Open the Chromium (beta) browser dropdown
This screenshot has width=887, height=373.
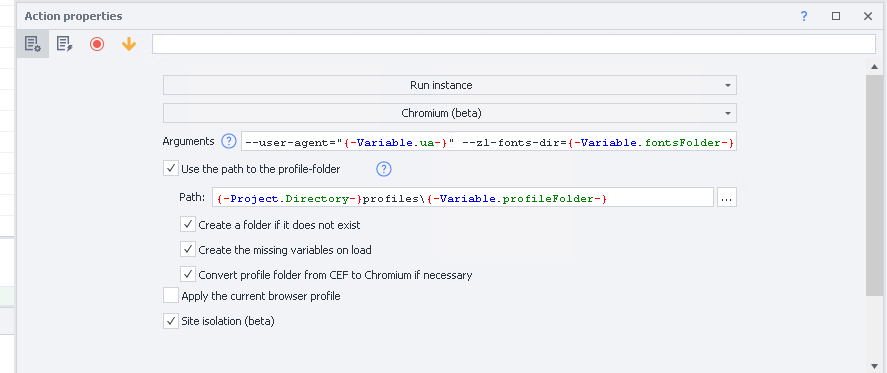(450, 113)
